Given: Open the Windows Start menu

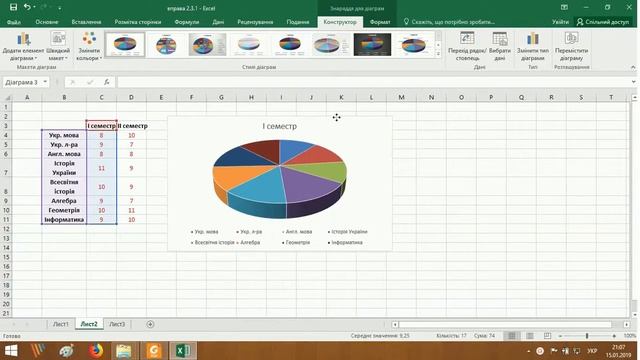Looking at the screenshot, I should click(x=11, y=351).
